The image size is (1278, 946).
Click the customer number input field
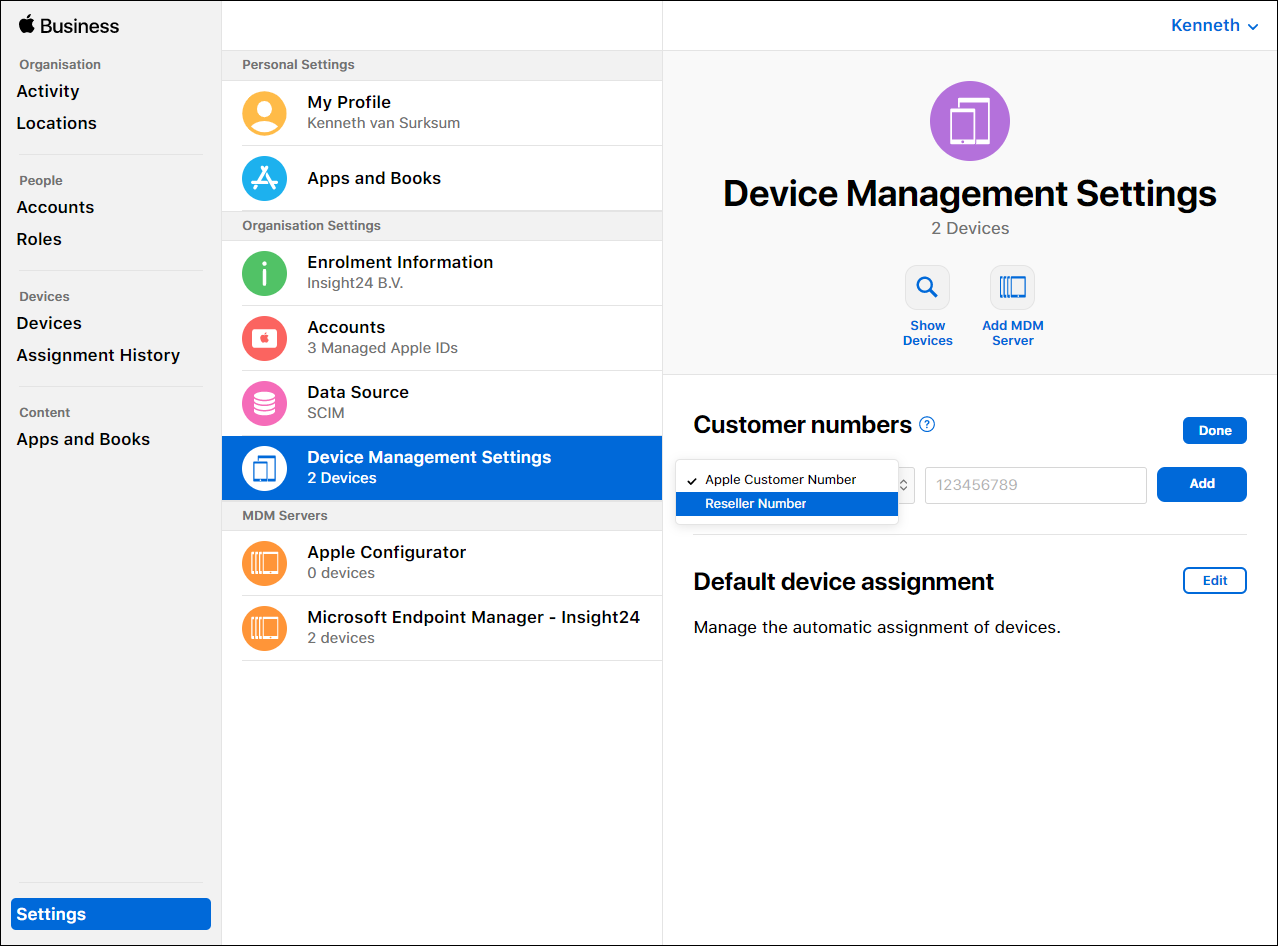(x=1036, y=485)
